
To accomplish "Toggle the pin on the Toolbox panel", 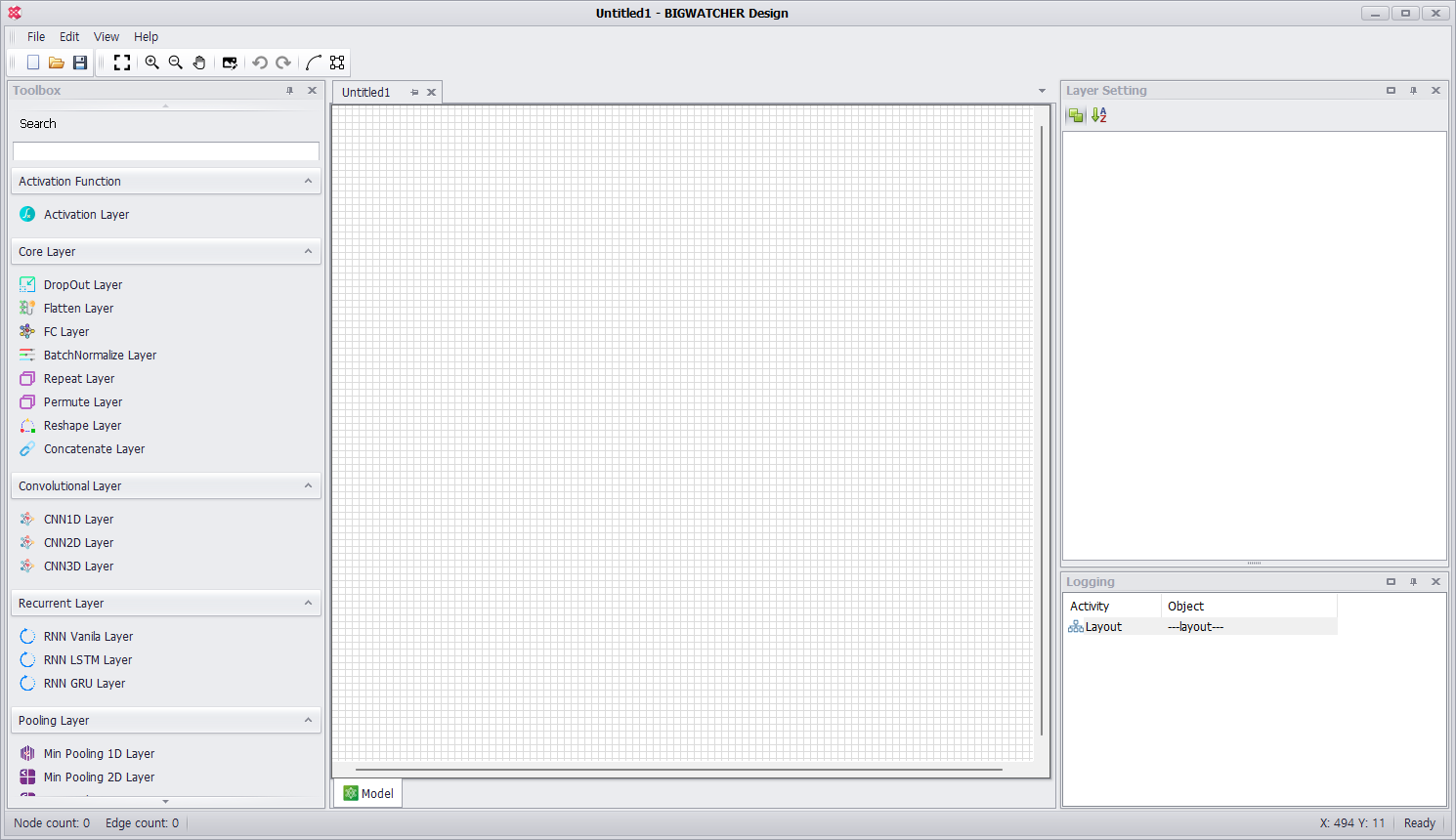I will click(x=289, y=91).
